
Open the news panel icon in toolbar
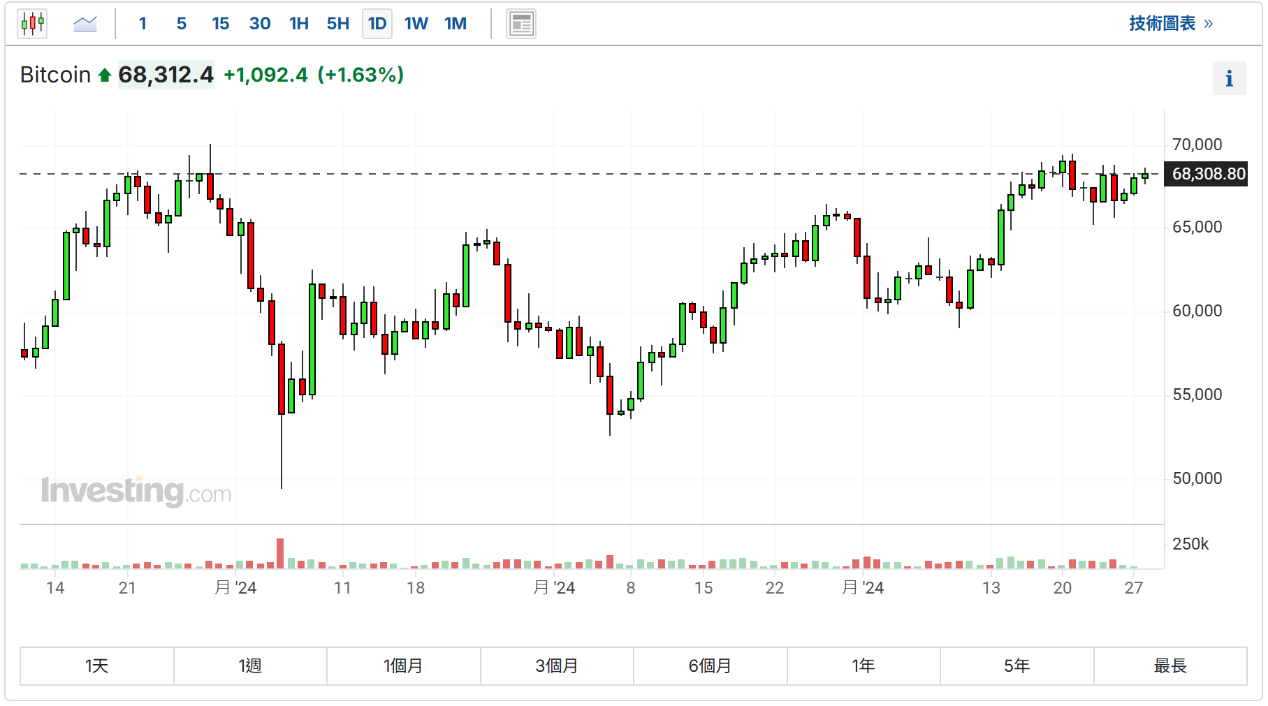click(x=521, y=23)
